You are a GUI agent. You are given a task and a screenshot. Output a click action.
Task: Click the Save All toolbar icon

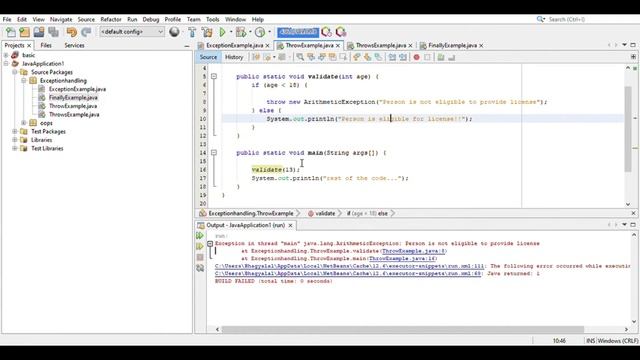(53, 32)
